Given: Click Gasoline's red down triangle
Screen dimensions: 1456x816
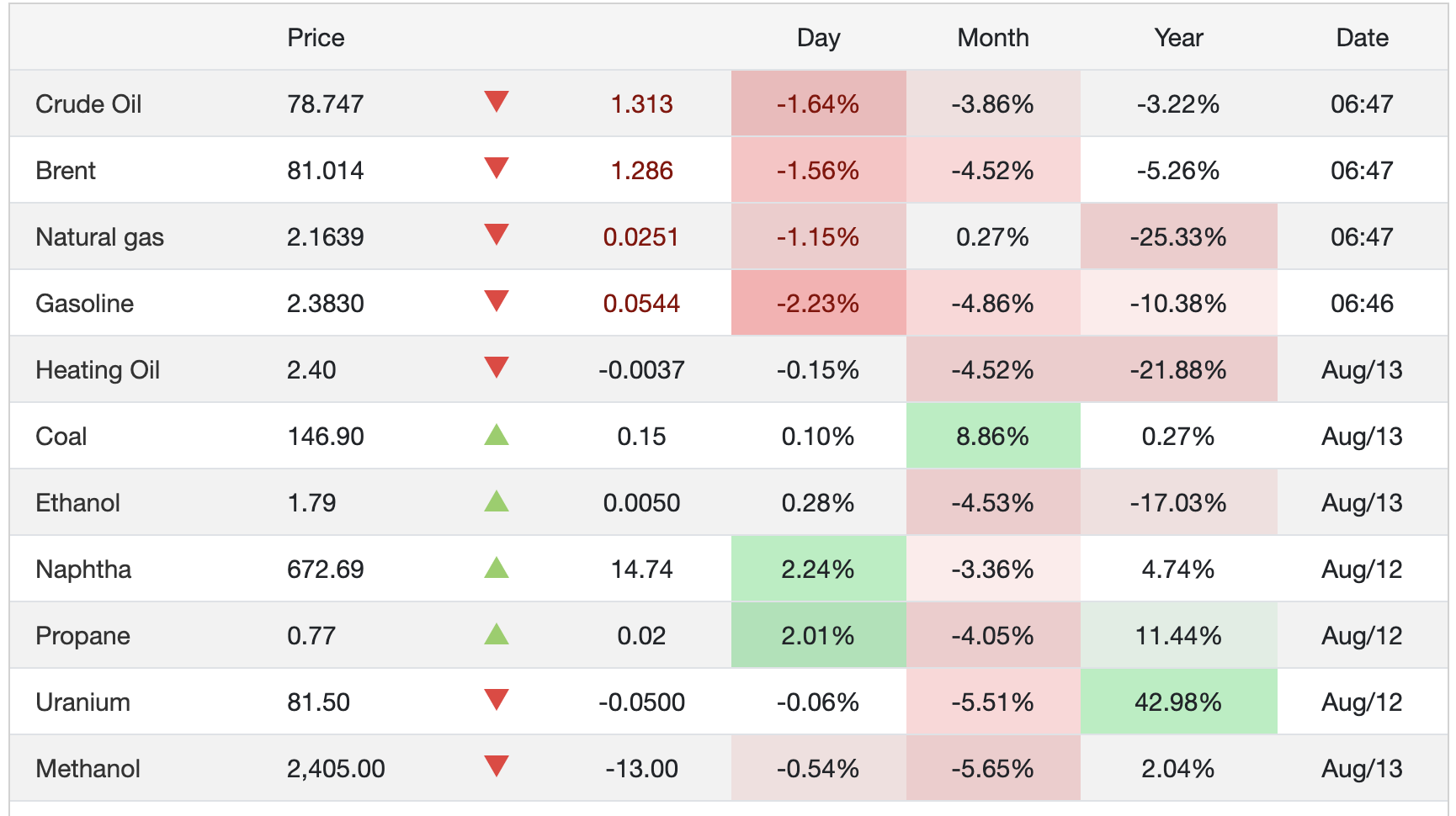Looking at the screenshot, I should pos(497,301).
